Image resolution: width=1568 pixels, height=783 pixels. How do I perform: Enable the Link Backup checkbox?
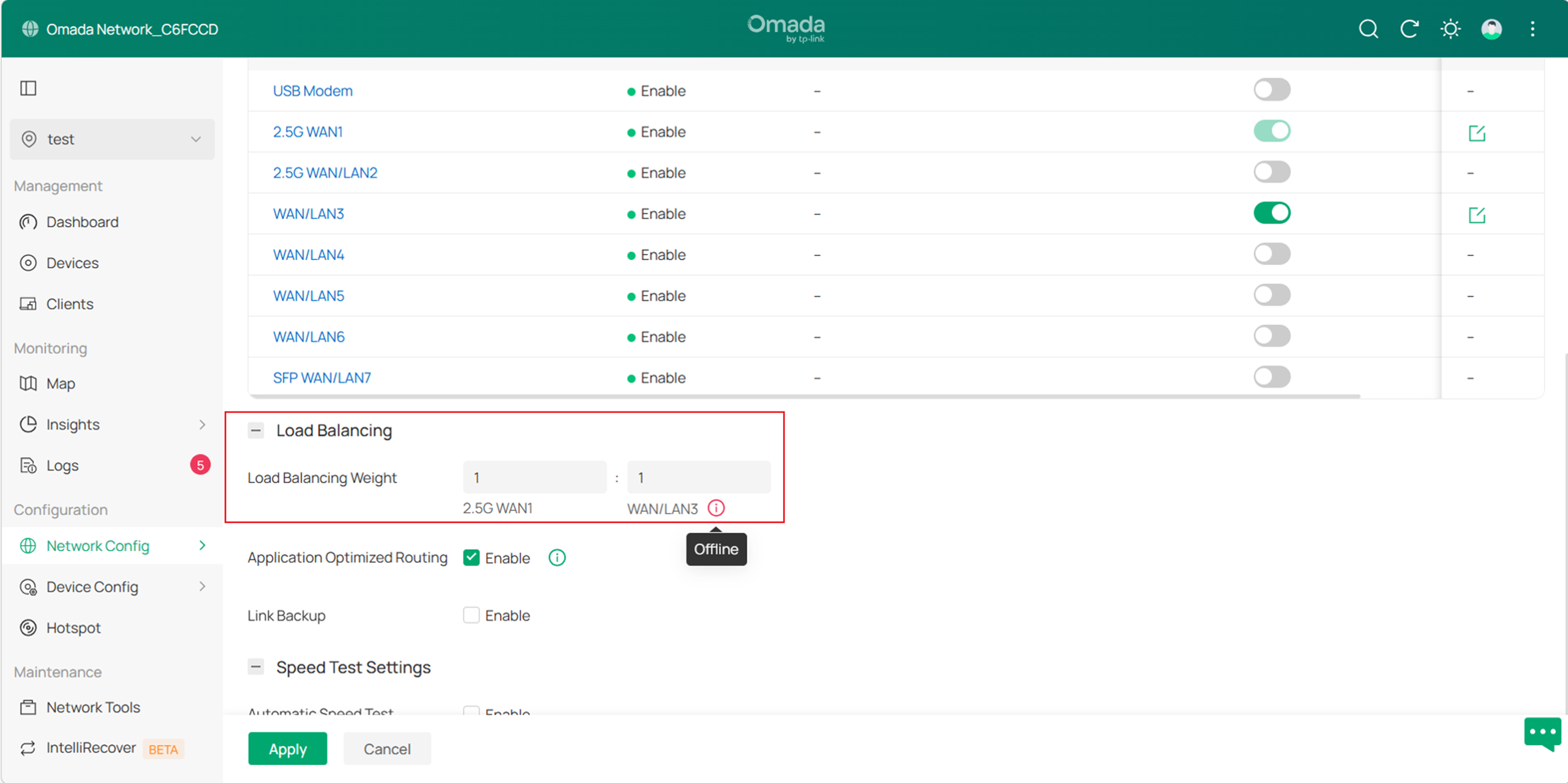471,615
